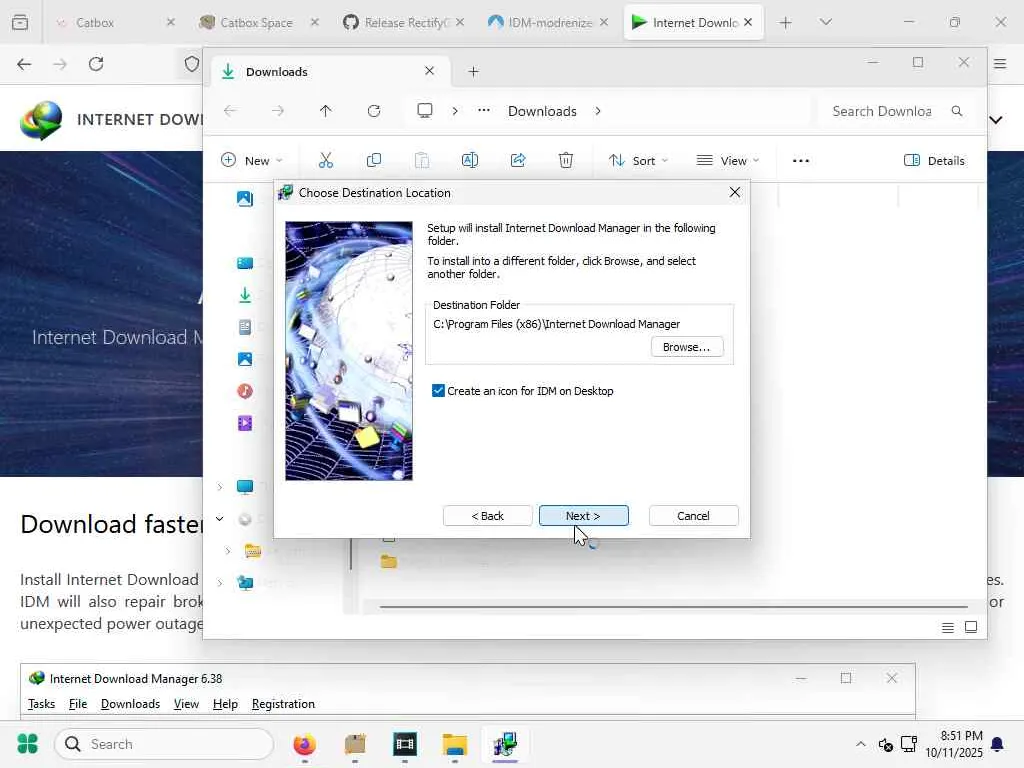Open Music in the Explorer sidebar
Viewport: 1024px width, 768px height.
point(245,391)
